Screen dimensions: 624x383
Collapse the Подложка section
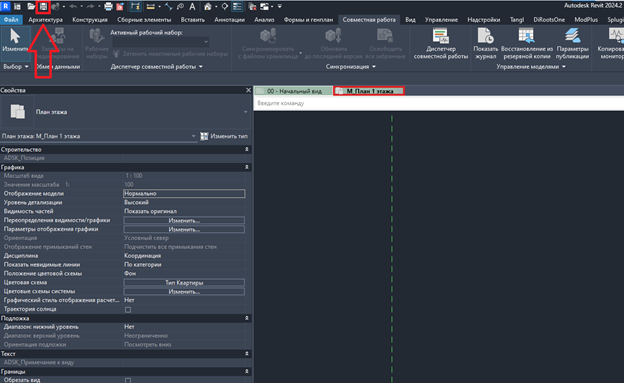(247, 318)
